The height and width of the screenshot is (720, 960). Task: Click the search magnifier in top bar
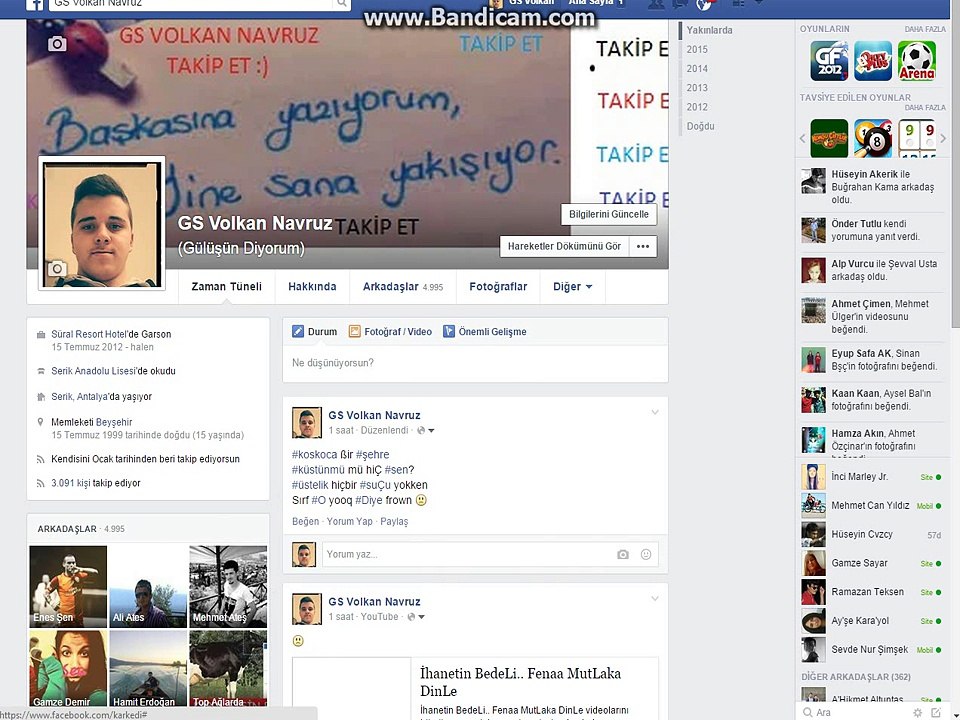point(342,4)
